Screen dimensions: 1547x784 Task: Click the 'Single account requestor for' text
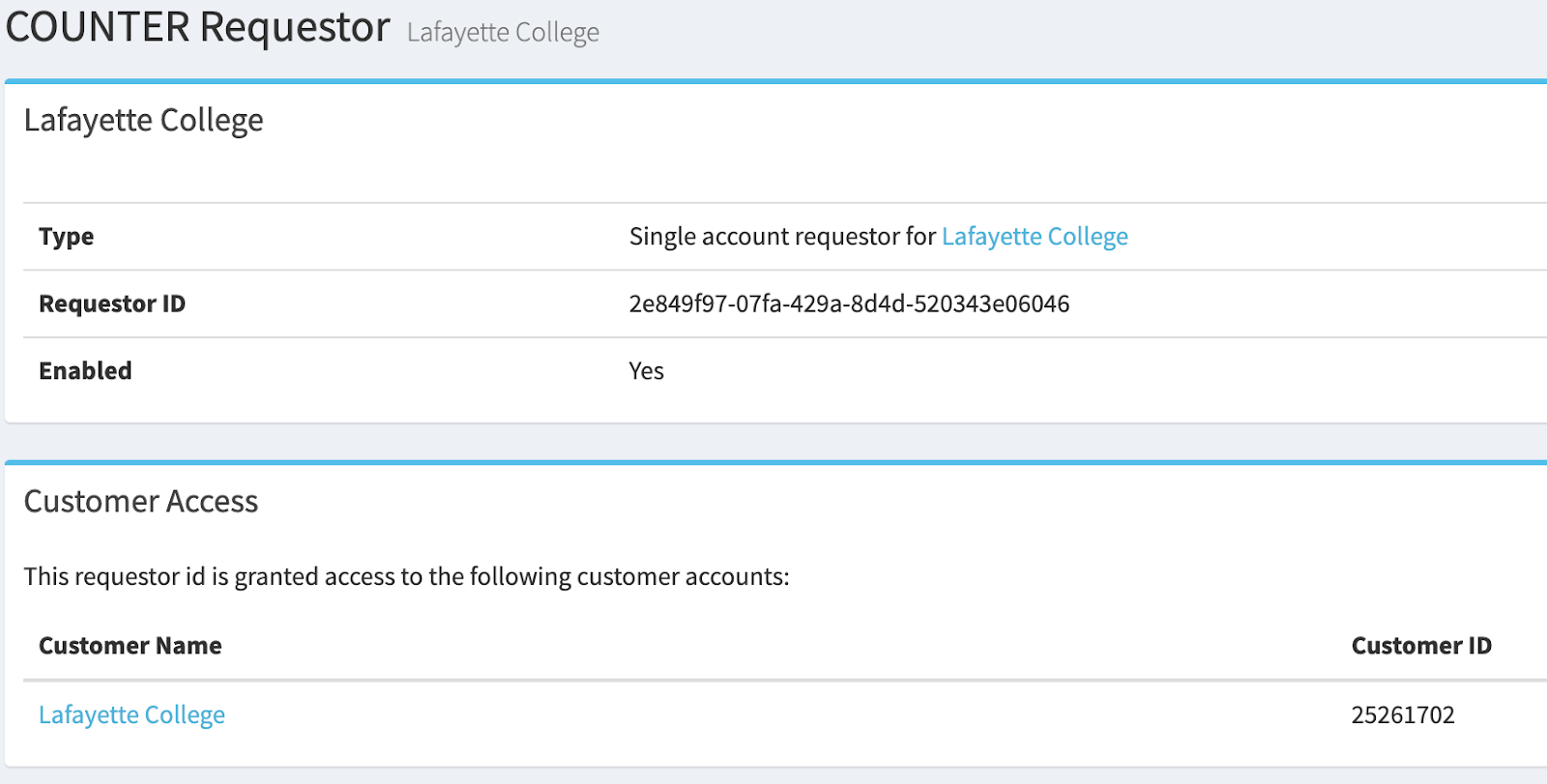click(x=782, y=237)
